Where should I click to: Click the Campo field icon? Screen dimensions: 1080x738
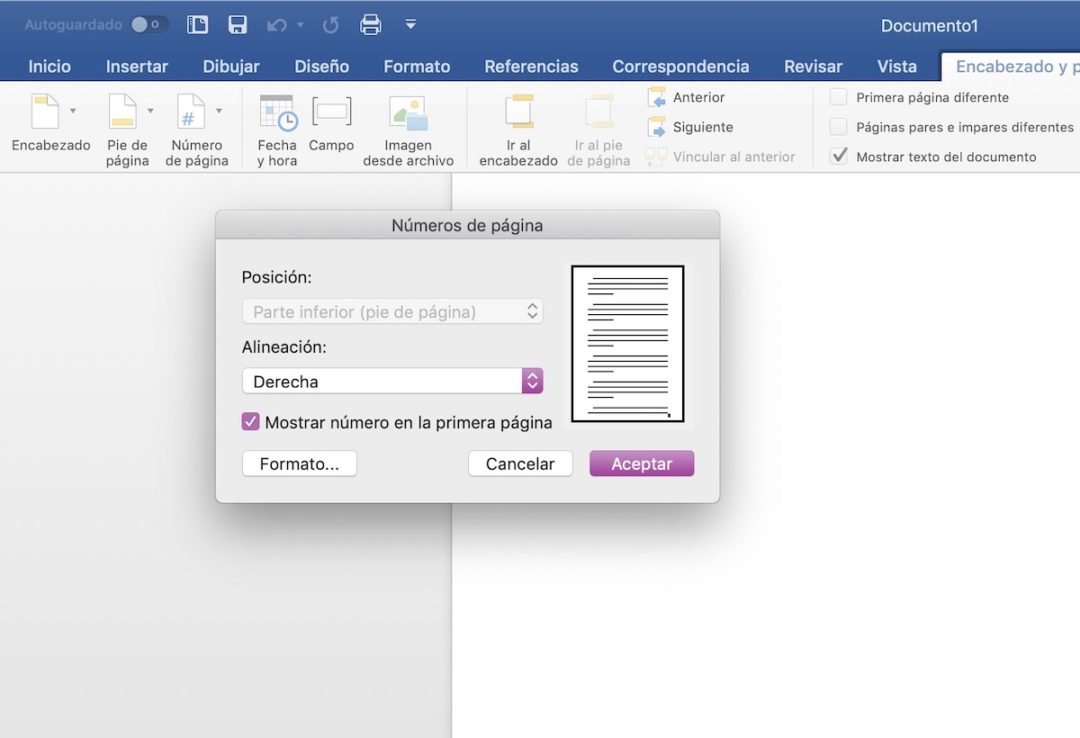[331, 111]
